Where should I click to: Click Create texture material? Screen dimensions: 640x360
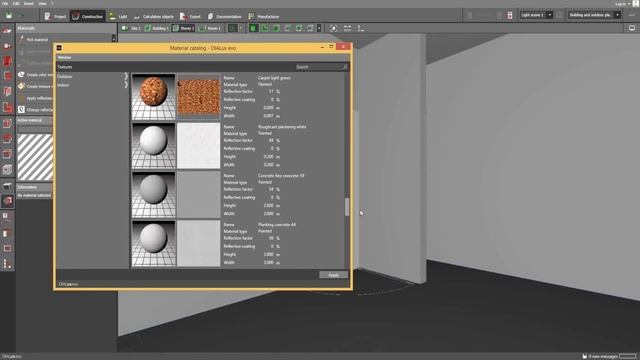(36, 86)
